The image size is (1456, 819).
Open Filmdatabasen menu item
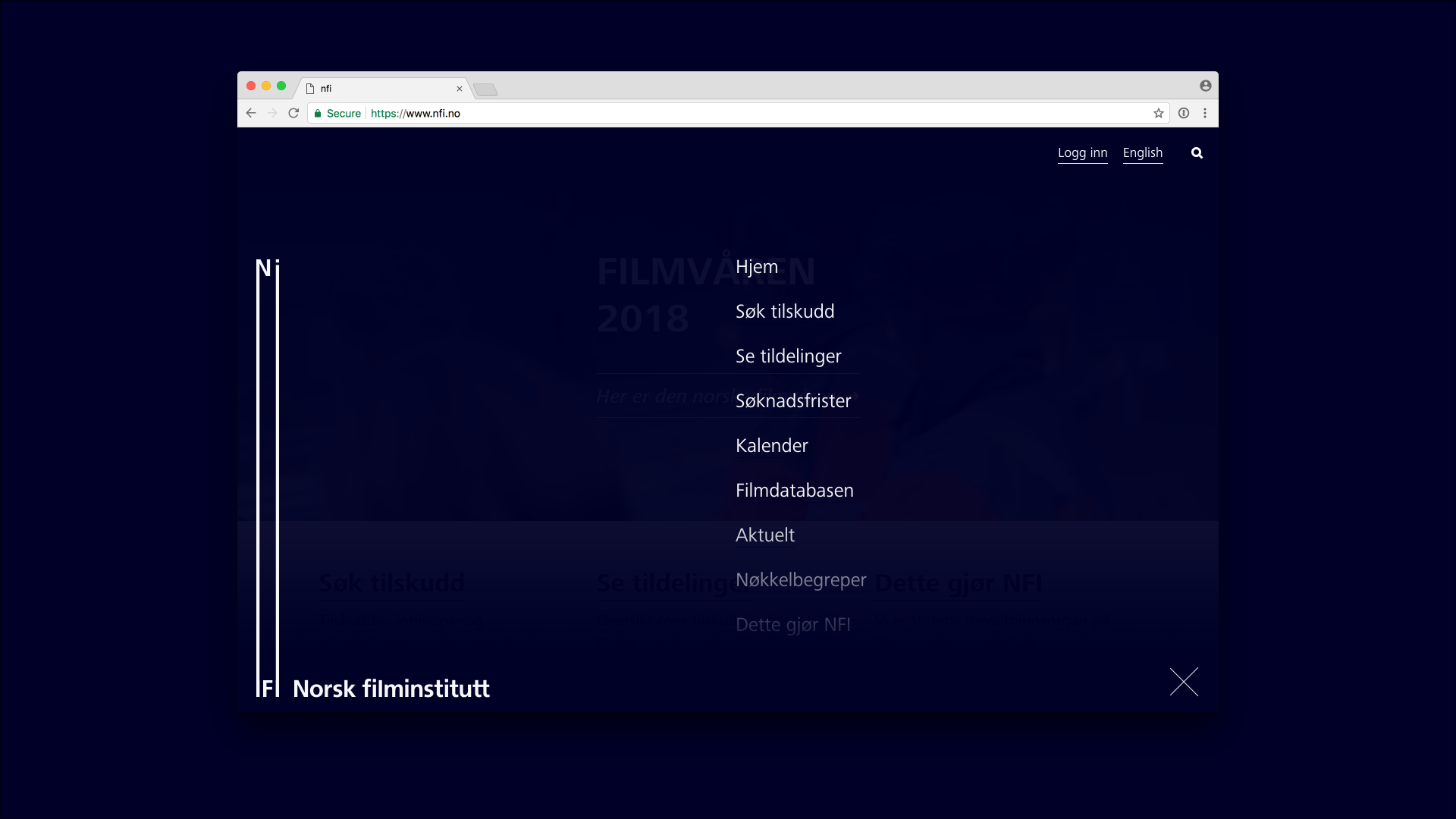pos(795,491)
